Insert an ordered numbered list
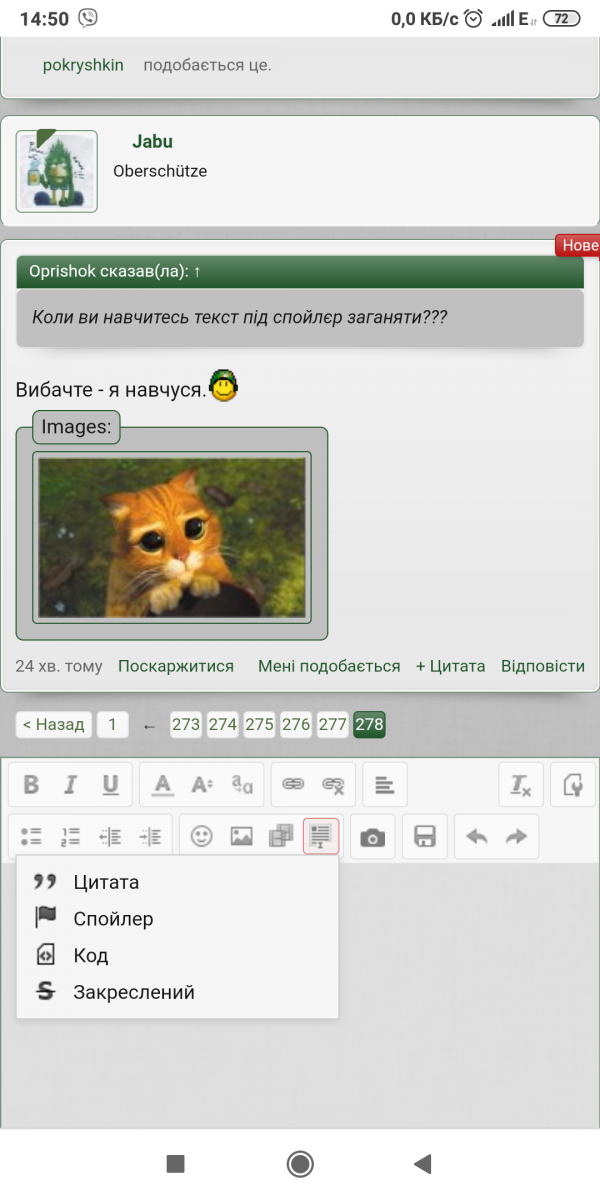The image size is (600, 1200). 70,837
